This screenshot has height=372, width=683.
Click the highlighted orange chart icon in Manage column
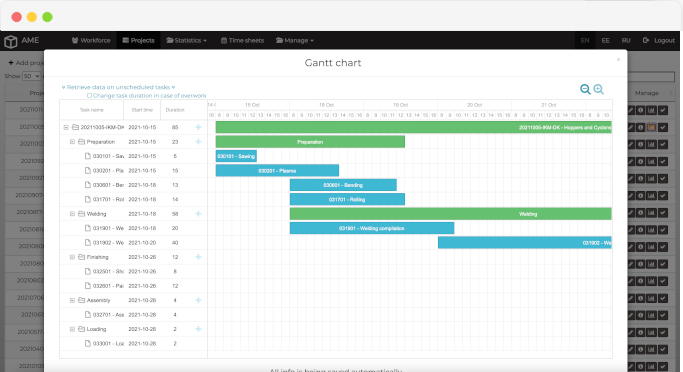pos(651,127)
